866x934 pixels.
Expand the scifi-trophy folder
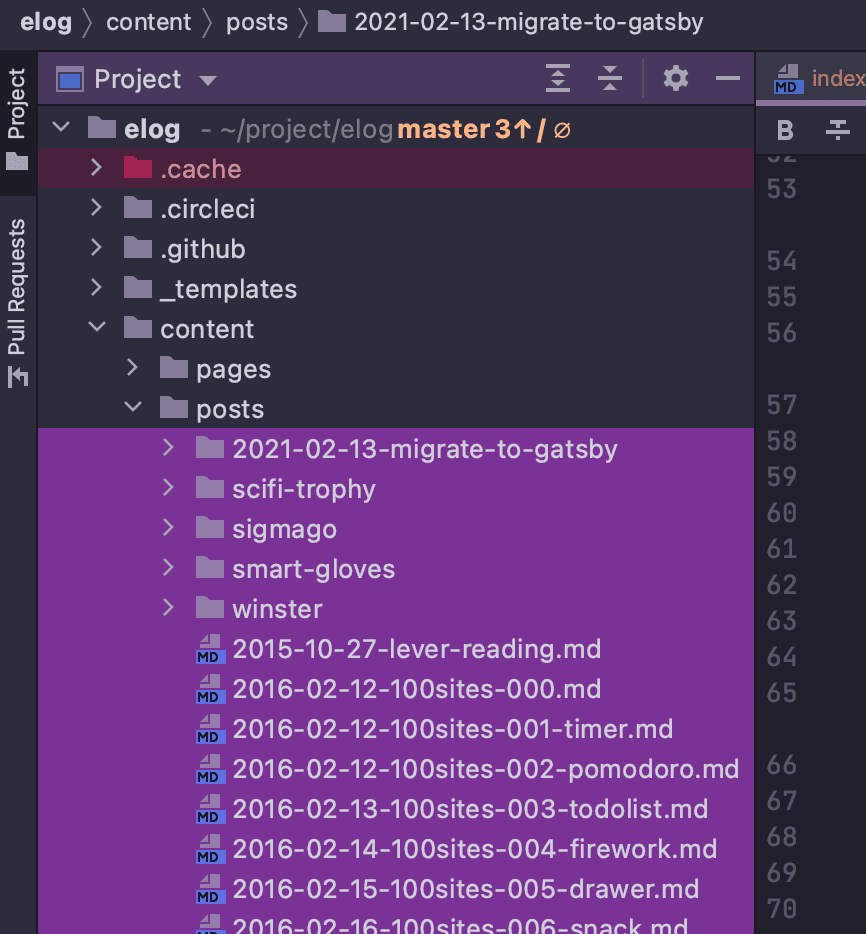pyautogui.click(x=168, y=488)
